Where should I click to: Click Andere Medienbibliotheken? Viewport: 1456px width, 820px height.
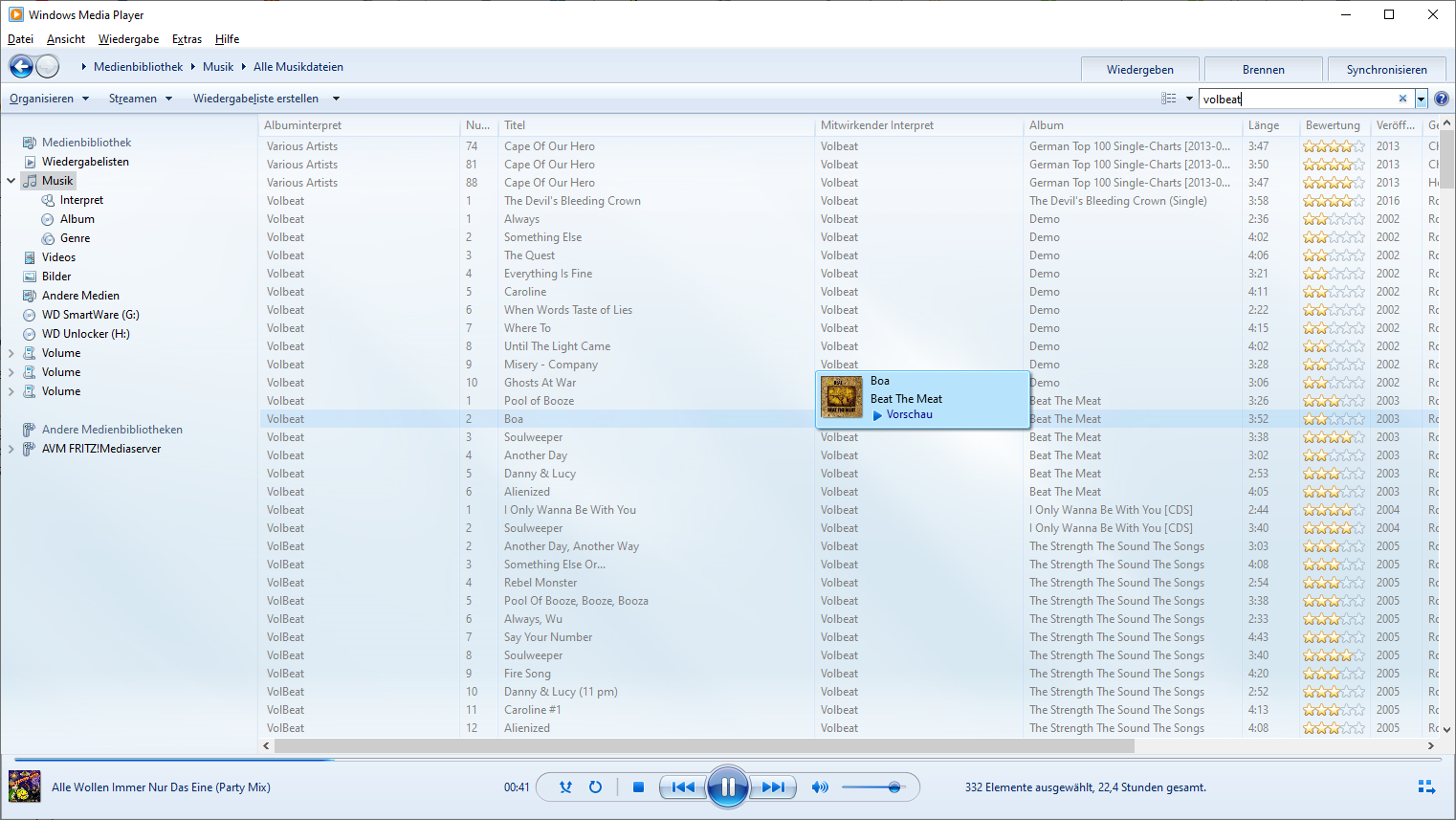point(112,430)
